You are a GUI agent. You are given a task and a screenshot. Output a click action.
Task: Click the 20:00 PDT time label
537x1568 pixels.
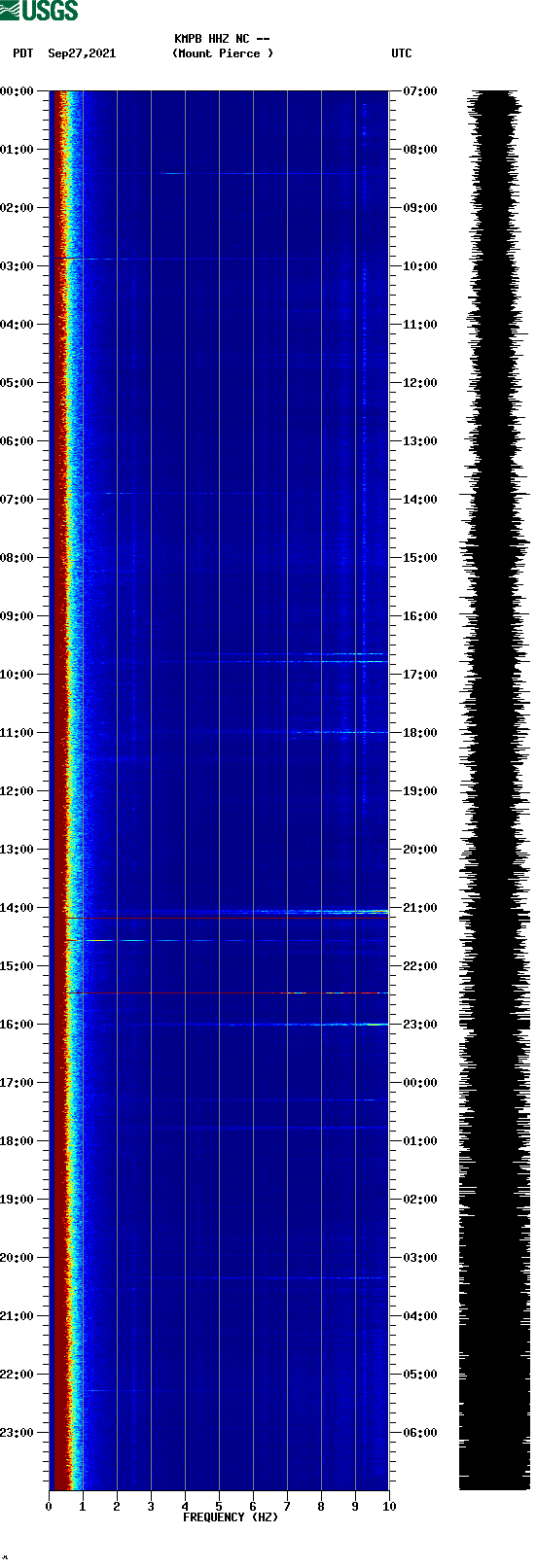(18, 1258)
